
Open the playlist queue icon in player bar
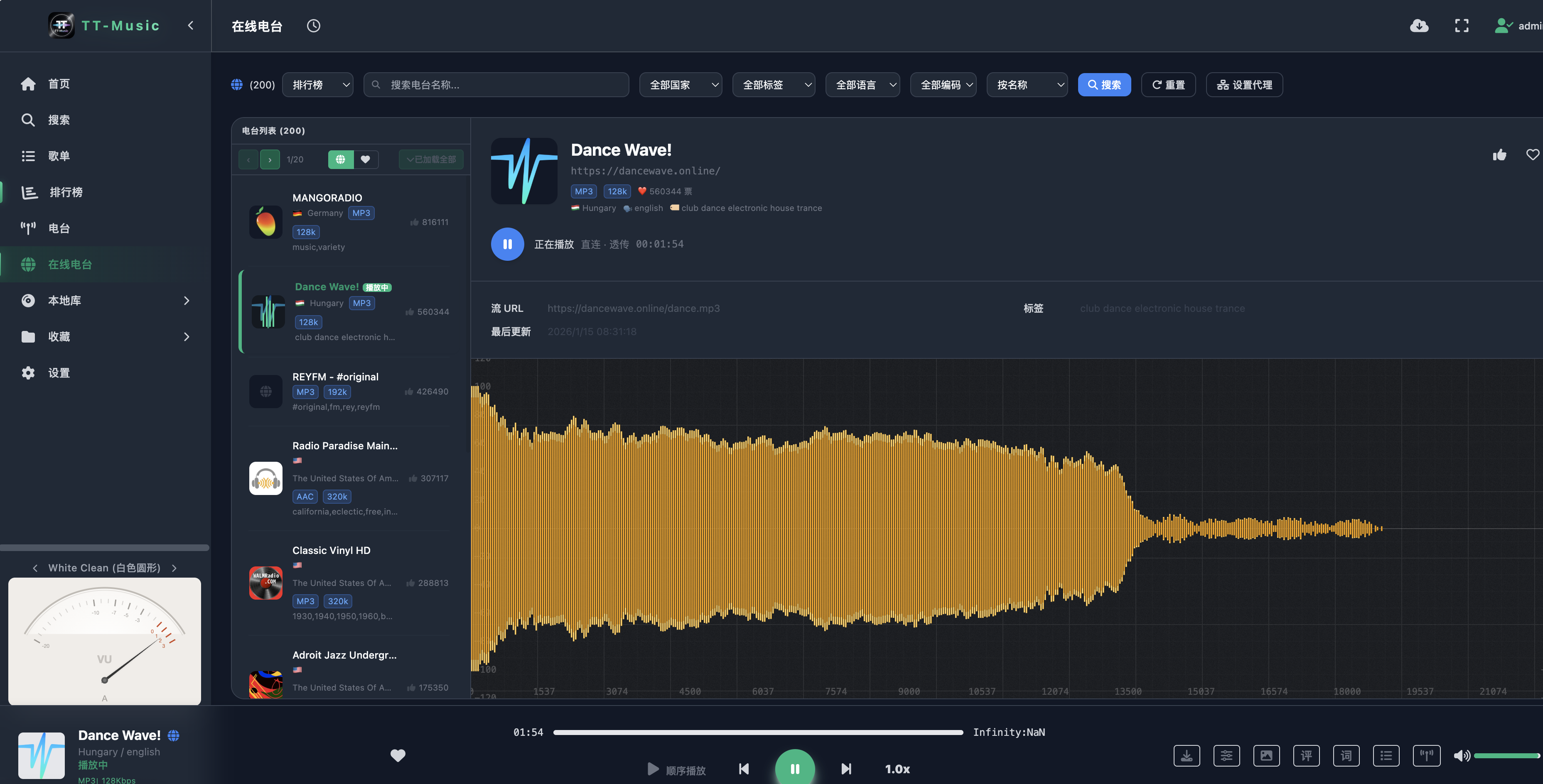(x=1386, y=756)
